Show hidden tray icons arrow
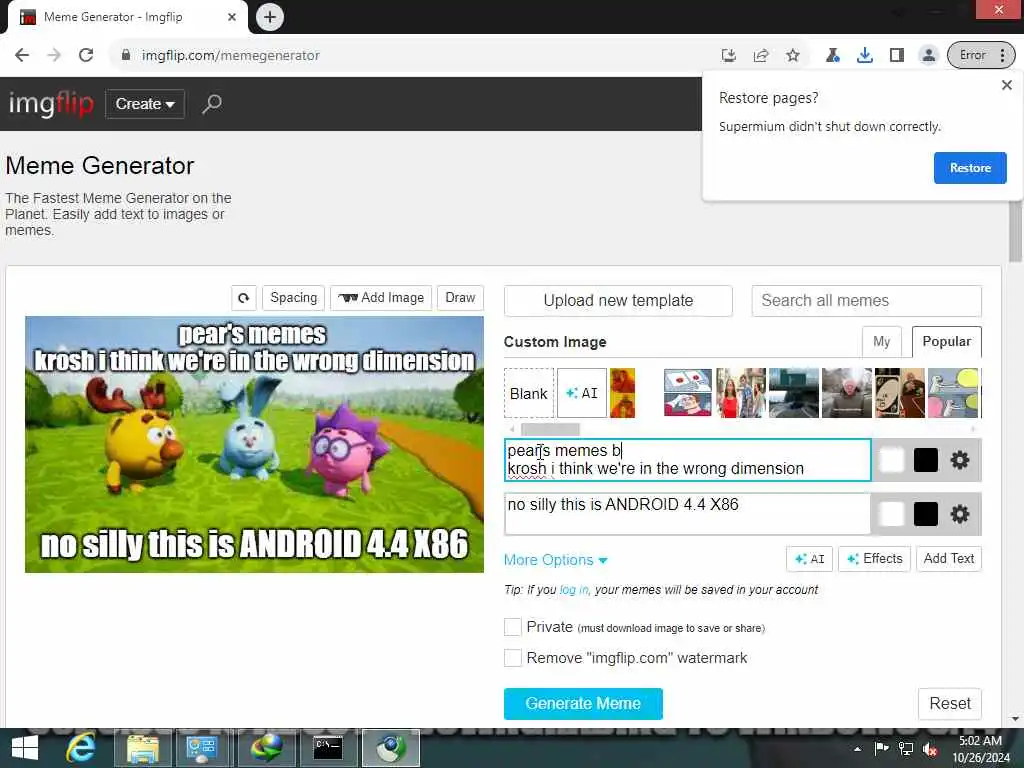This screenshot has width=1024, height=768. tap(857, 749)
